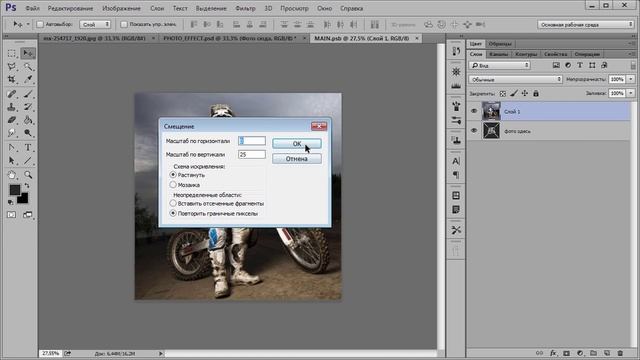Hide the Слой 1 layer
Viewport: 640px width, 360px height.
pyautogui.click(x=474, y=111)
